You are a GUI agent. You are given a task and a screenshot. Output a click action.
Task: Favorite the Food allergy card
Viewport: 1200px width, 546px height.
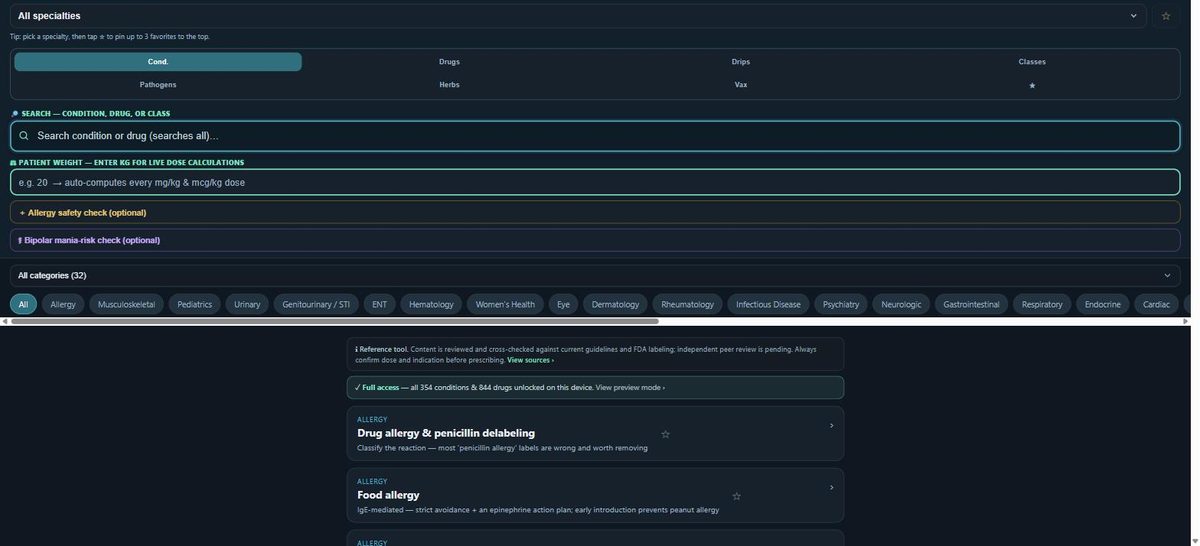pos(736,496)
